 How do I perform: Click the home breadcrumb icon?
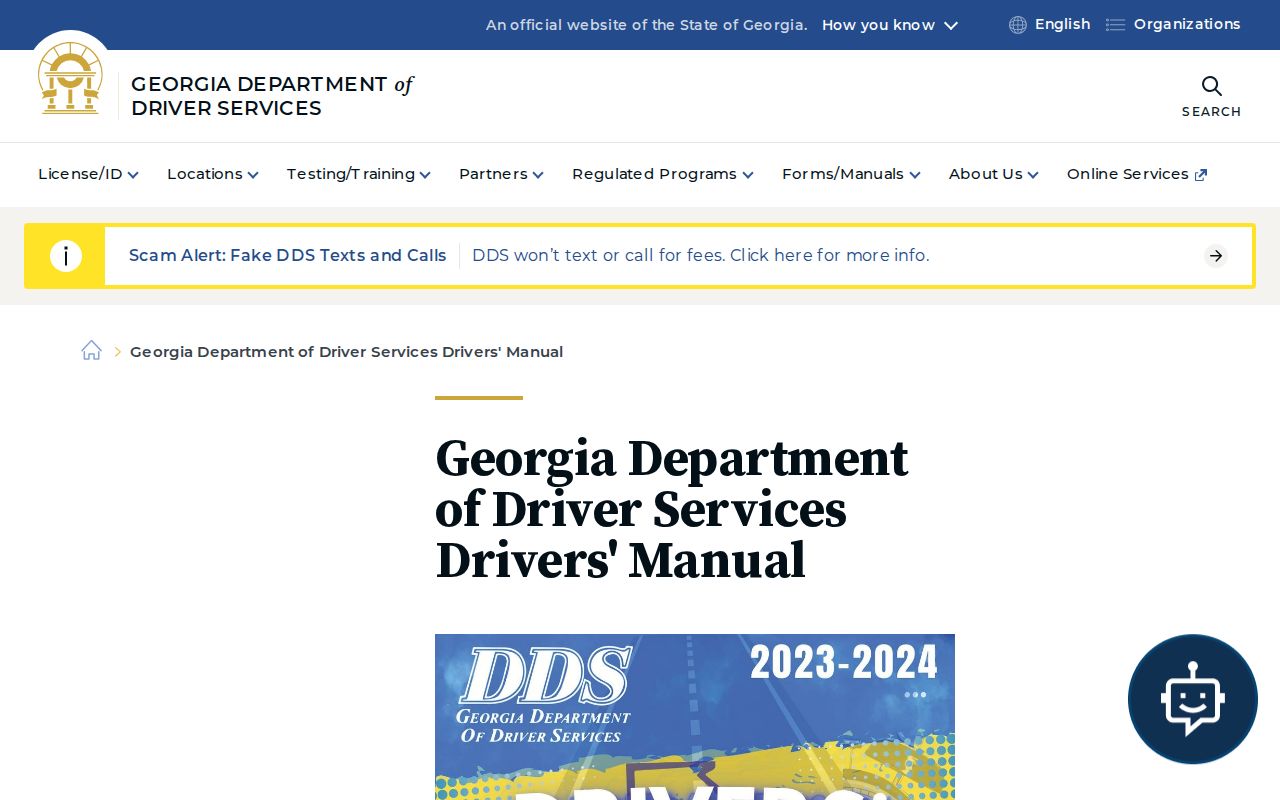click(x=92, y=351)
